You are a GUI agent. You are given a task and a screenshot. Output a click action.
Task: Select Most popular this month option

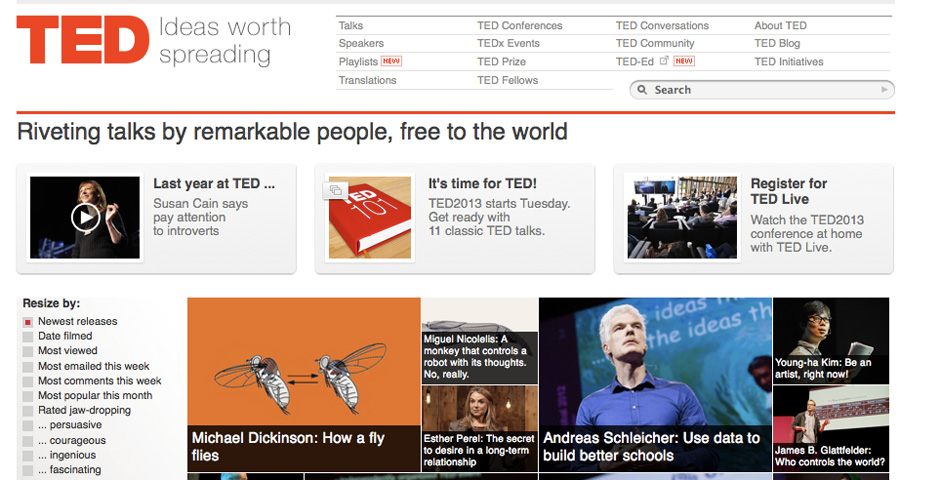pyautogui.click(x=28, y=396)
